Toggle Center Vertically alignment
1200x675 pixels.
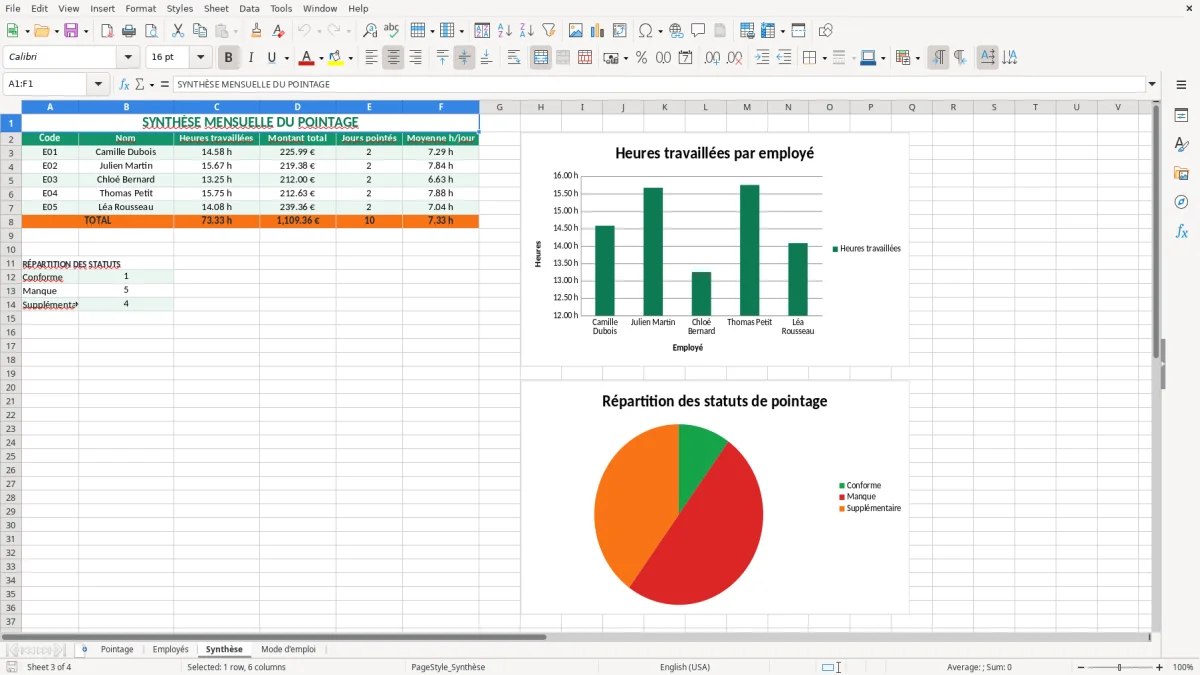pos(464,58)
